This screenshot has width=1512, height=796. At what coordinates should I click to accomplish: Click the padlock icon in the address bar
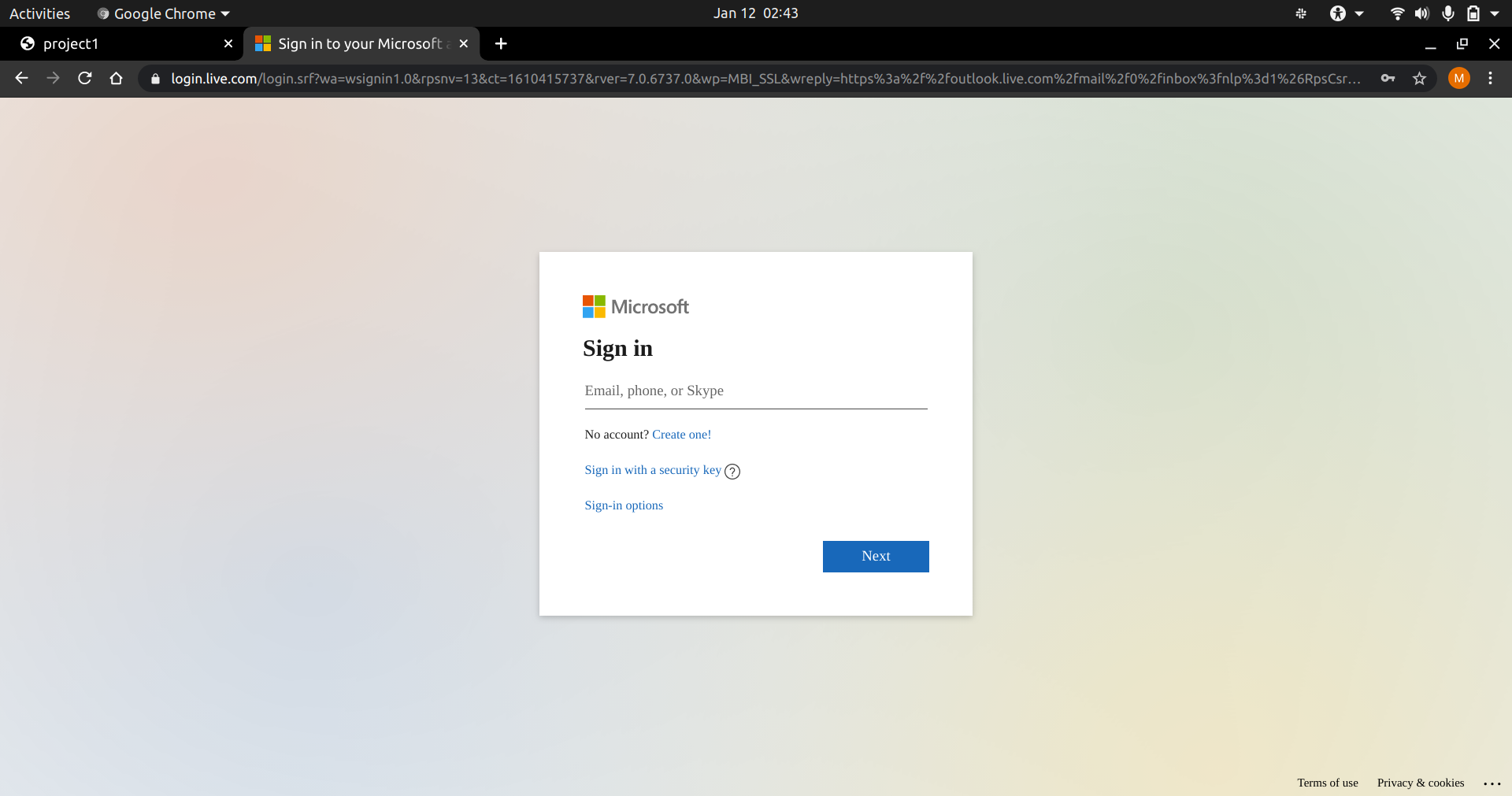[x=155, y=79]
